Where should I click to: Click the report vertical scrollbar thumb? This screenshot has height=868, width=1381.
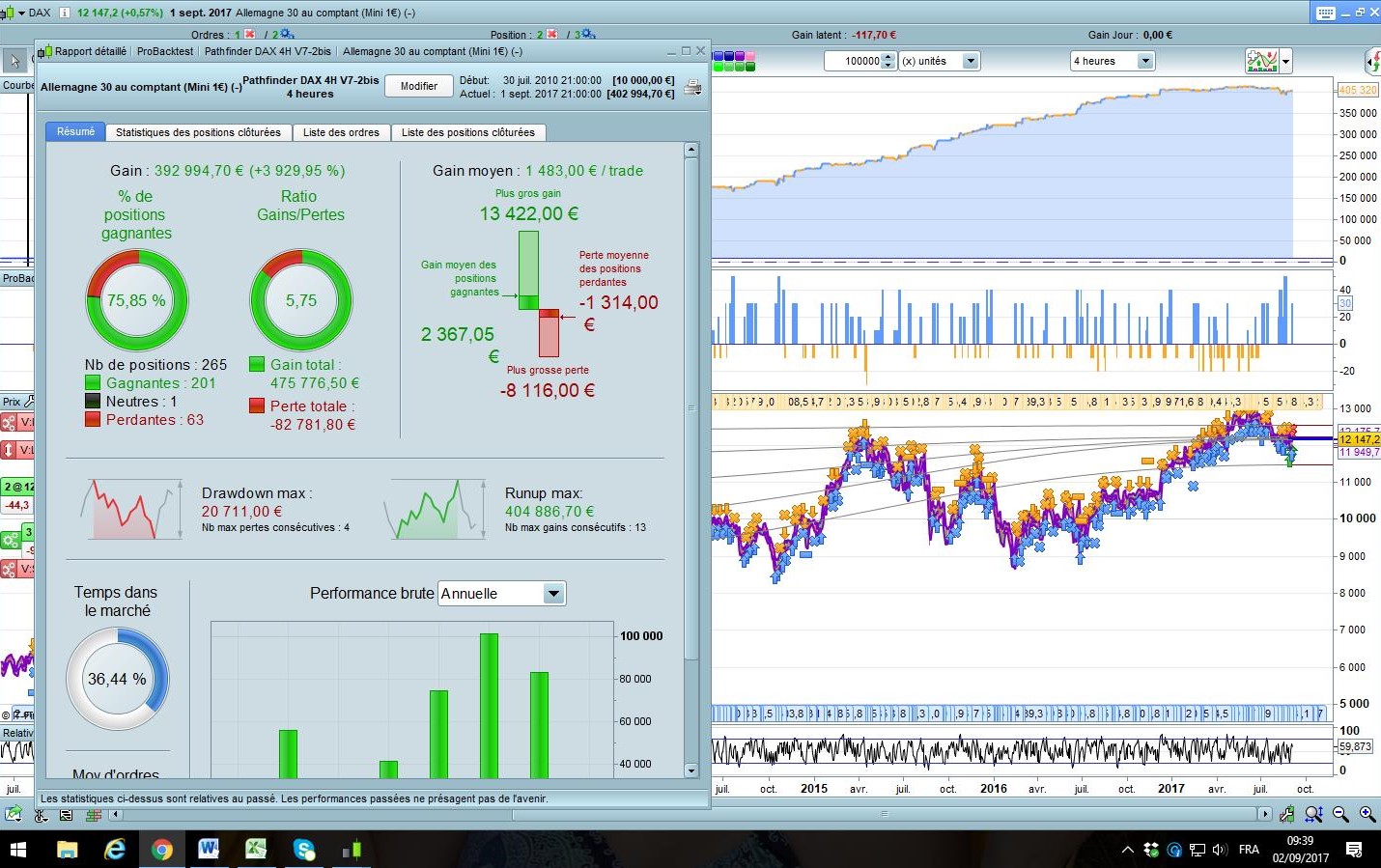[x=690, y=407]
